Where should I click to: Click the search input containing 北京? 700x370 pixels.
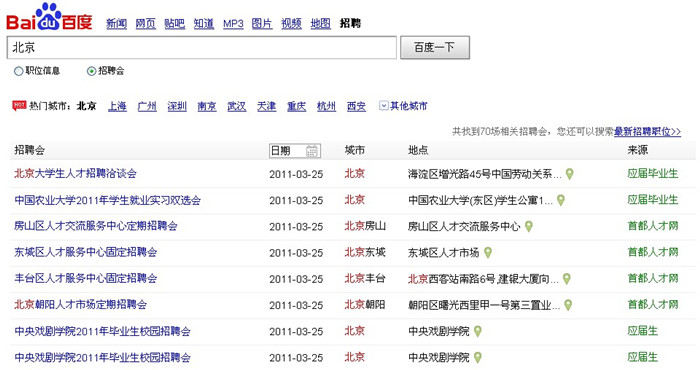pyautogui.click(x=201, y=47)
